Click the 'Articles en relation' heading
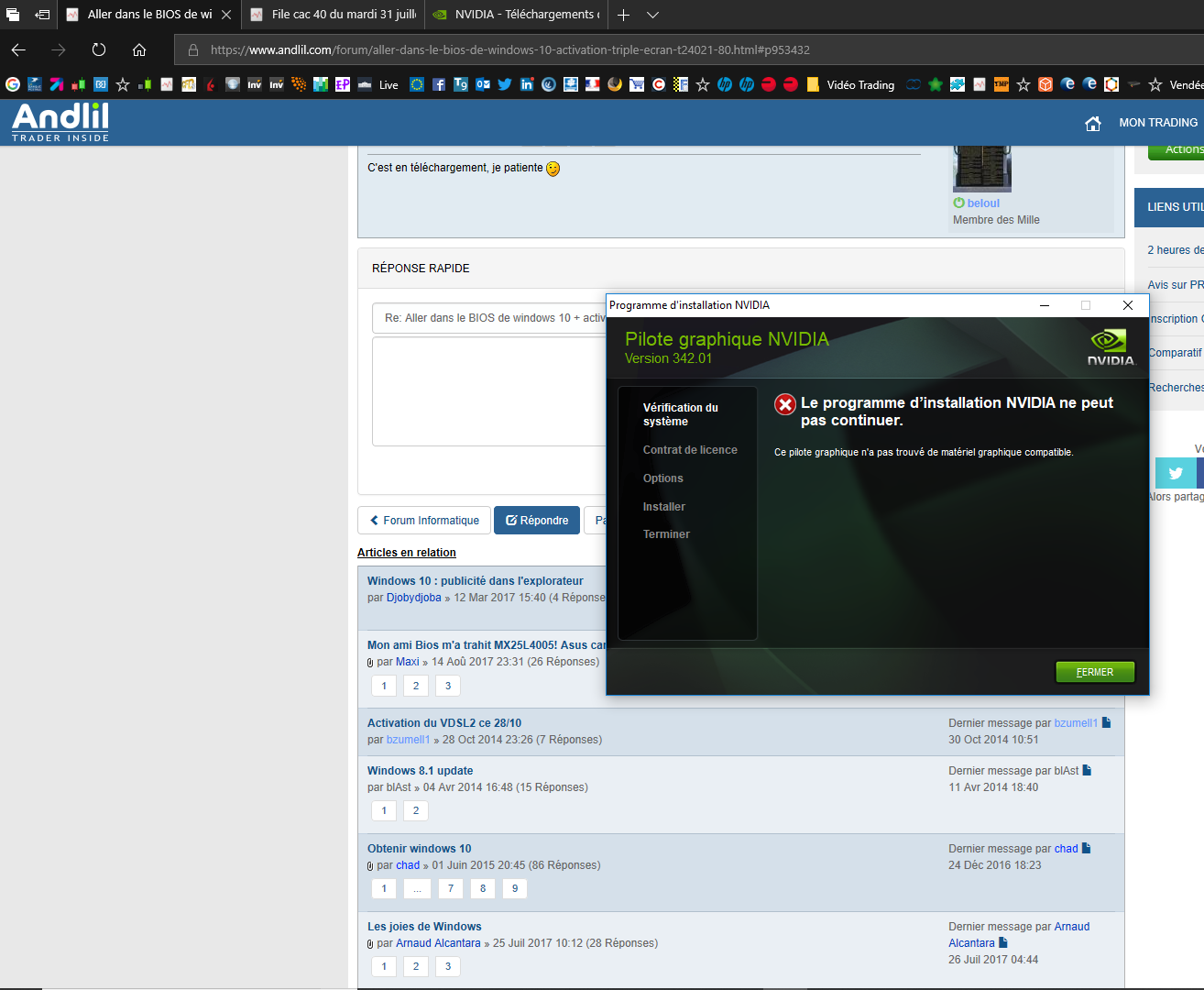1204x990 pixels. (407, 553)
